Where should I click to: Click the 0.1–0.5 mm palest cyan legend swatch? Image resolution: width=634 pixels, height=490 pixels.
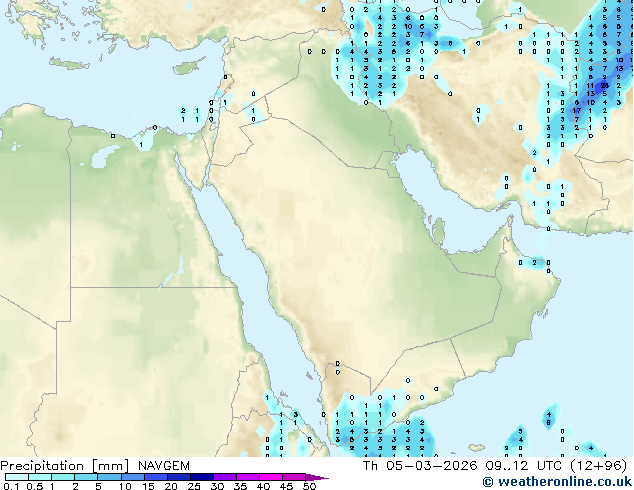pos(17,477)
